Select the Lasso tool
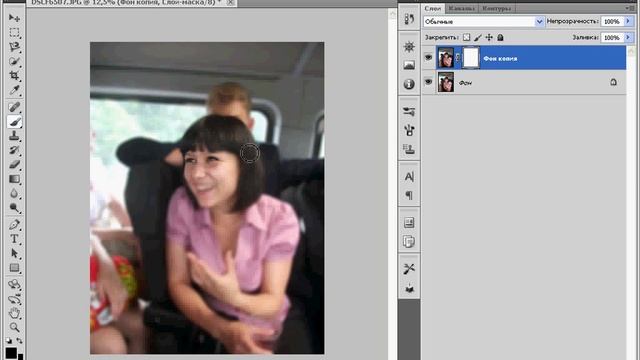The width and height of the screenshot is (640, 360). [14, 47]
